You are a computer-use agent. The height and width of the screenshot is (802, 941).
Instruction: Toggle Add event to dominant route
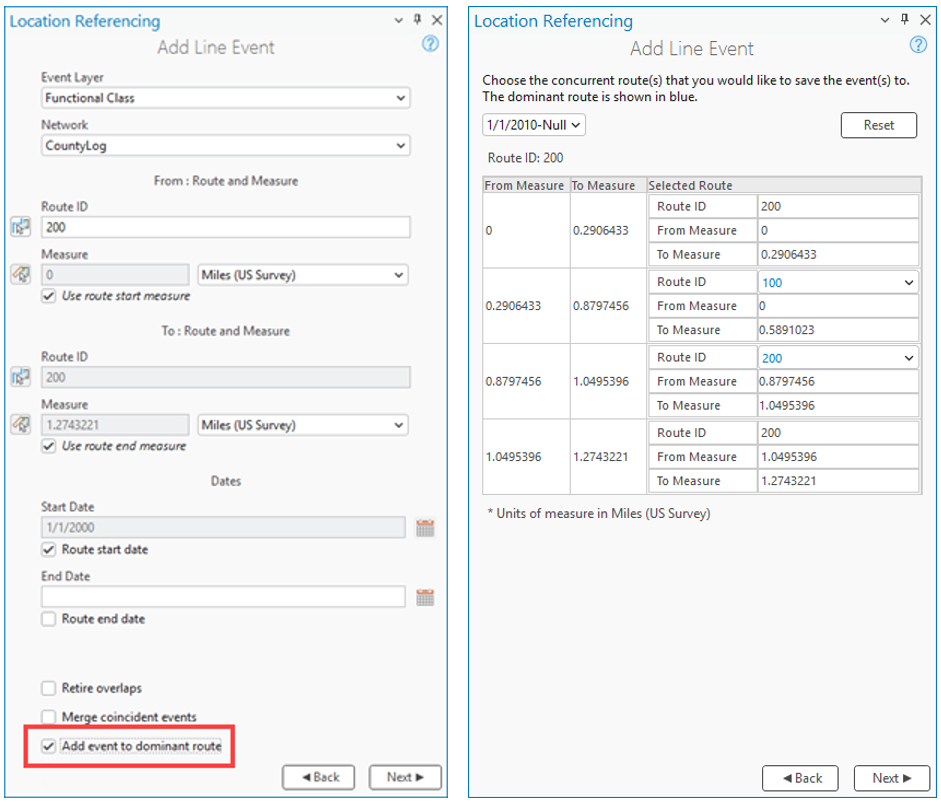(x=49, y=746)
